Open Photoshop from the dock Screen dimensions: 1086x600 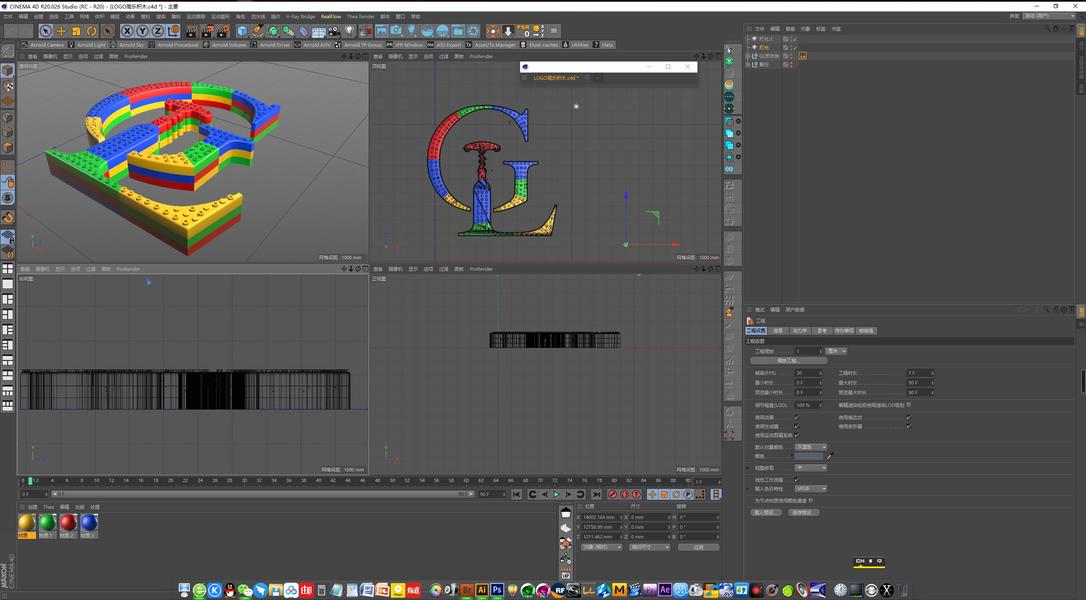pyautogui.click(x=497, y=590)
